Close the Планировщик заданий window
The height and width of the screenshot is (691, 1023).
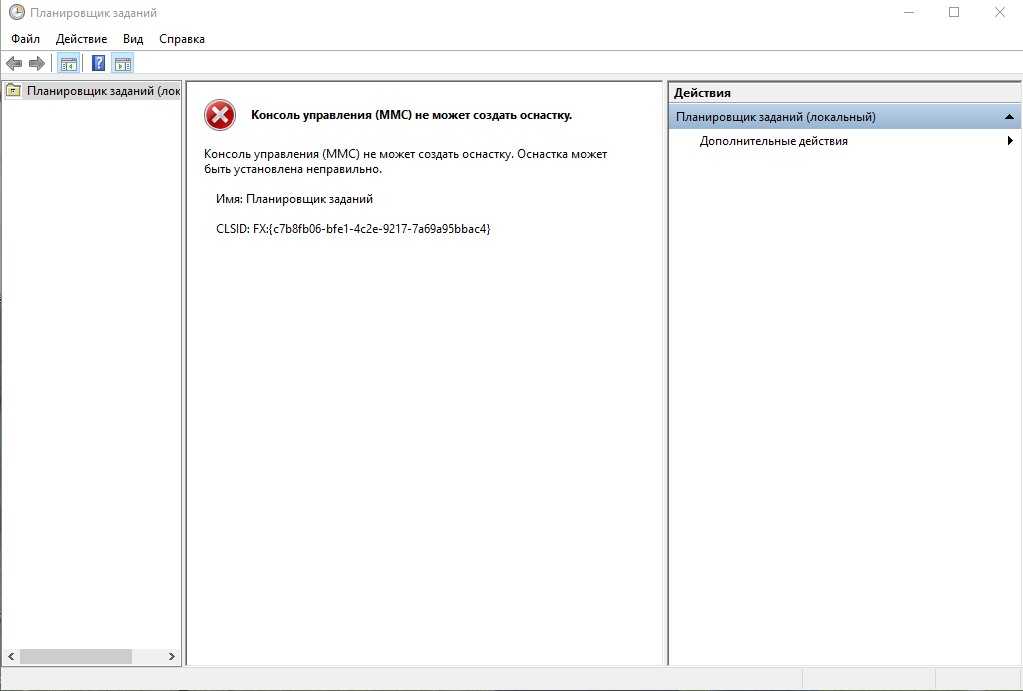[x=1000, y=12]
